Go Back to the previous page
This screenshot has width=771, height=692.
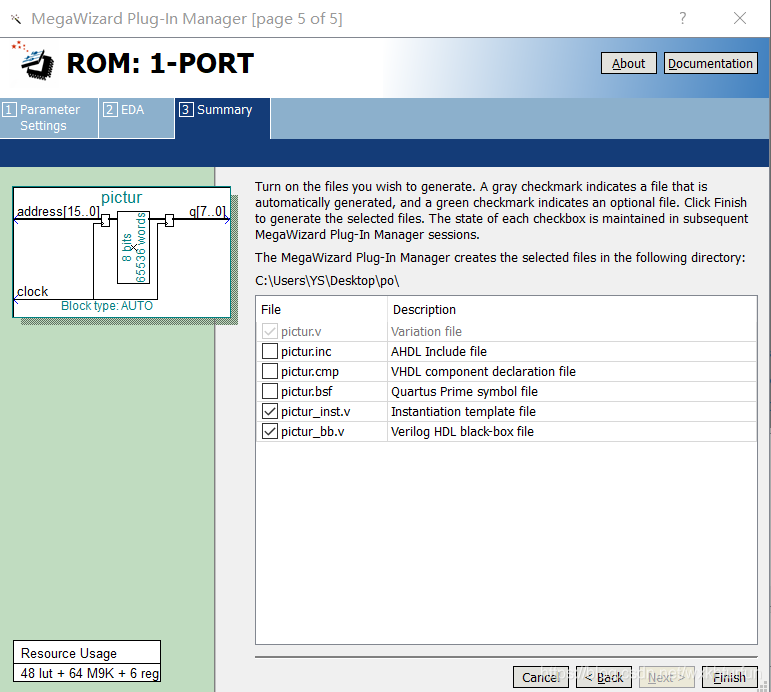coord(603,677)
